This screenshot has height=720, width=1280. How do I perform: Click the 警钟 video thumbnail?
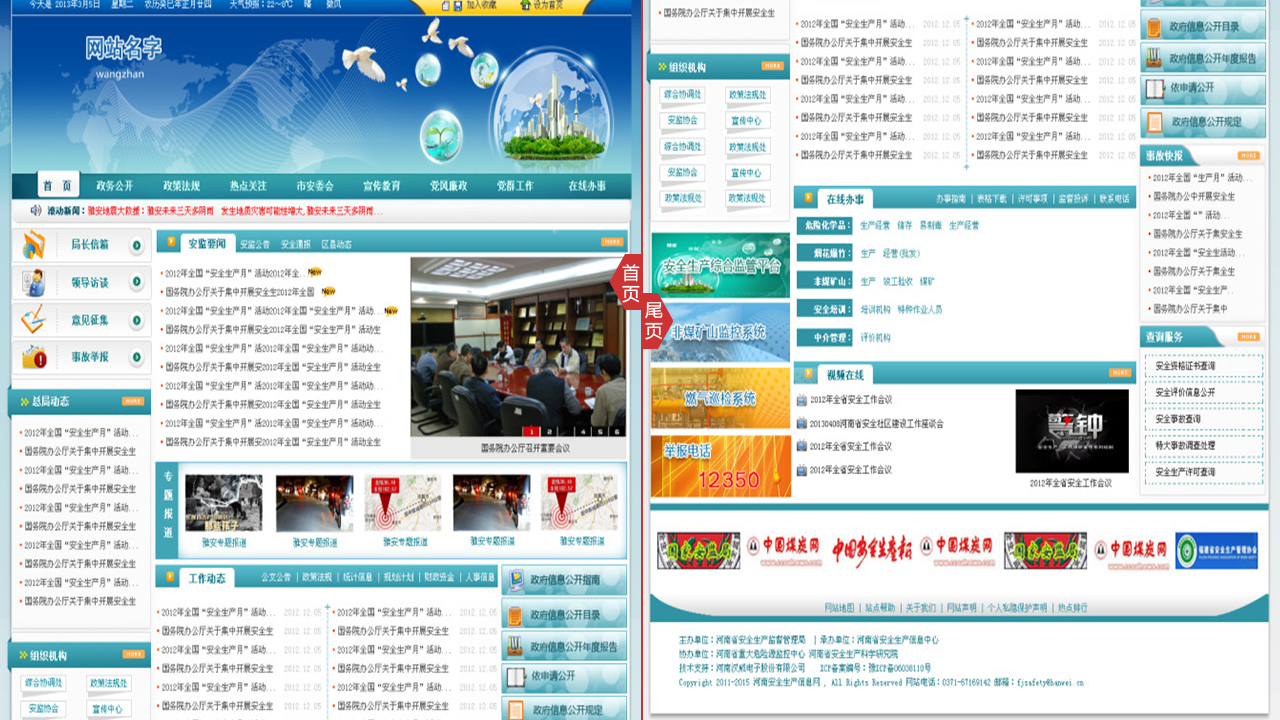coord(1071,431)
